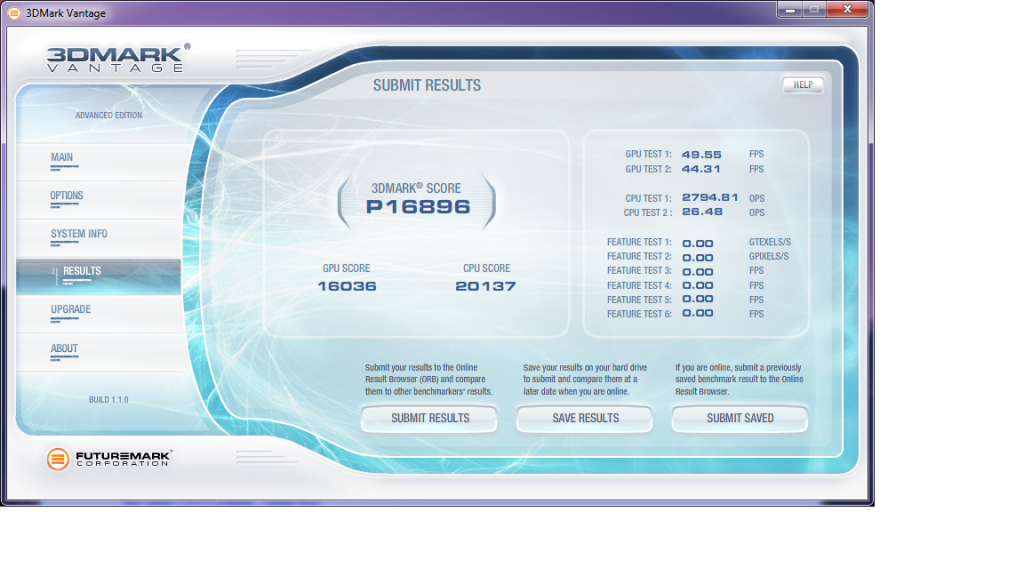The image size is (1024, 576).
Task: Click the GPU Score label
Action: (x=346, y=268)
